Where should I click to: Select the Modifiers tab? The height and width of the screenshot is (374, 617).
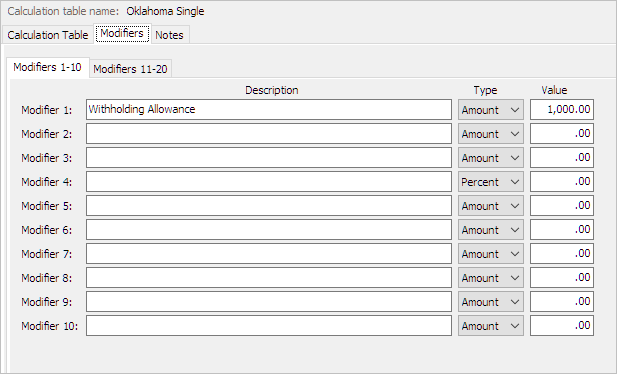(x=122, y=33)
